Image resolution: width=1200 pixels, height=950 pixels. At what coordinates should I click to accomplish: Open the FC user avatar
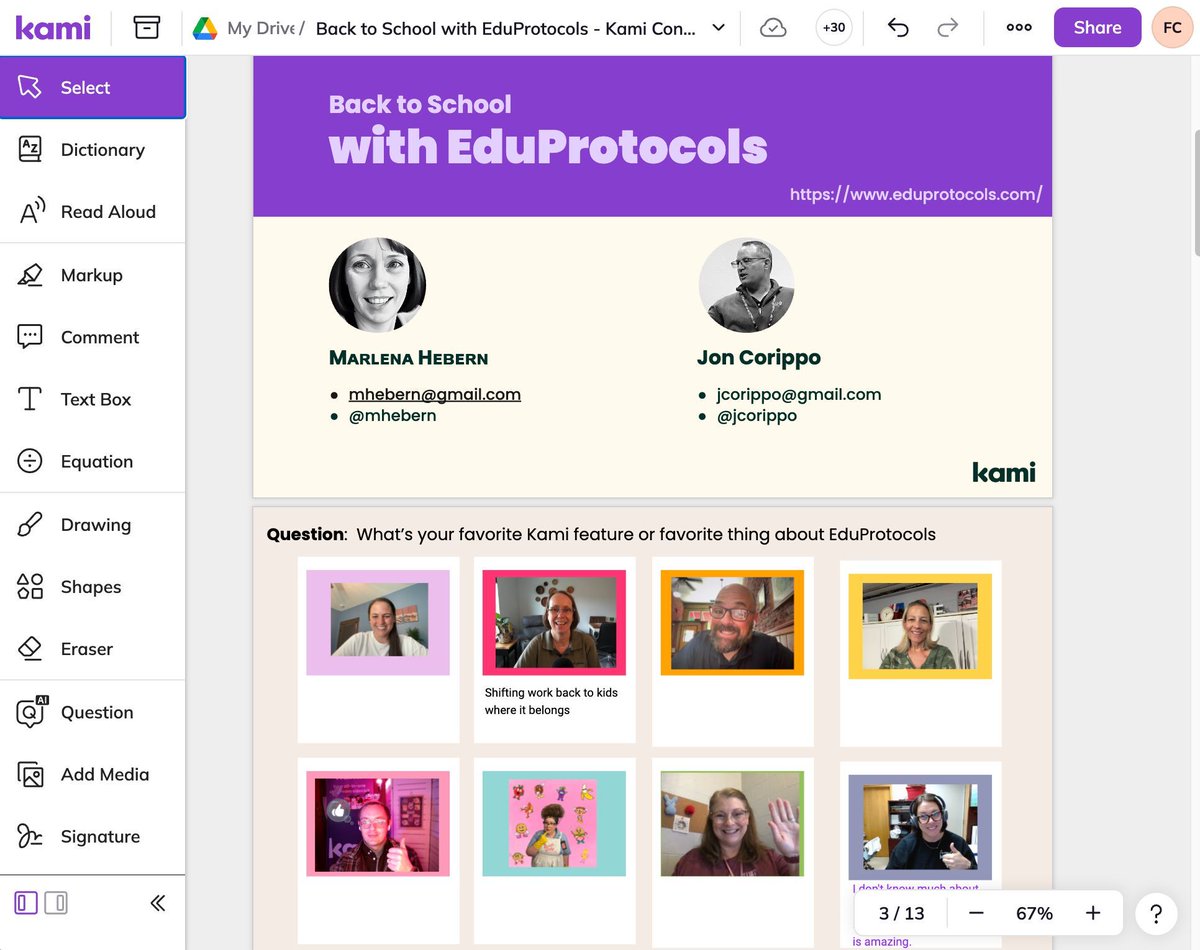(x=1171, y=28)
